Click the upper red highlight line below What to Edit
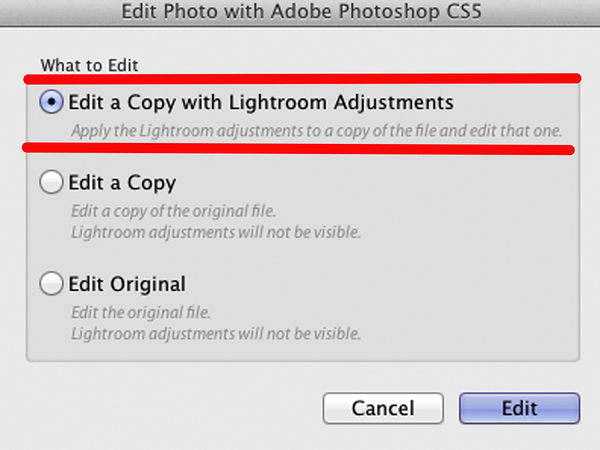Image resolution: width=600 pixels, height=450 pixels. coord(302,78)
